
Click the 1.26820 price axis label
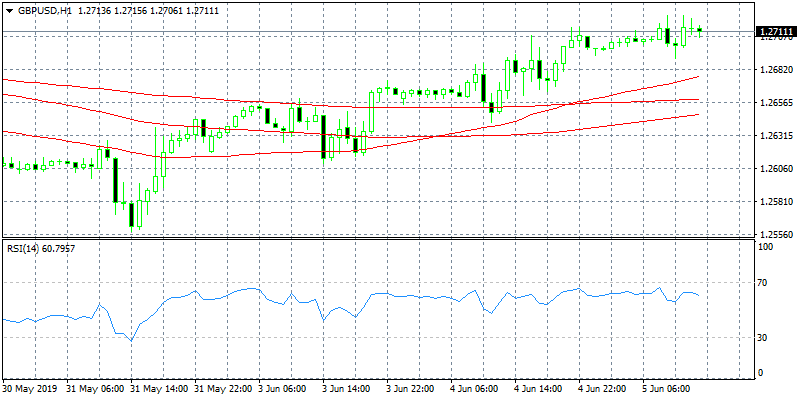pos(776,69)
